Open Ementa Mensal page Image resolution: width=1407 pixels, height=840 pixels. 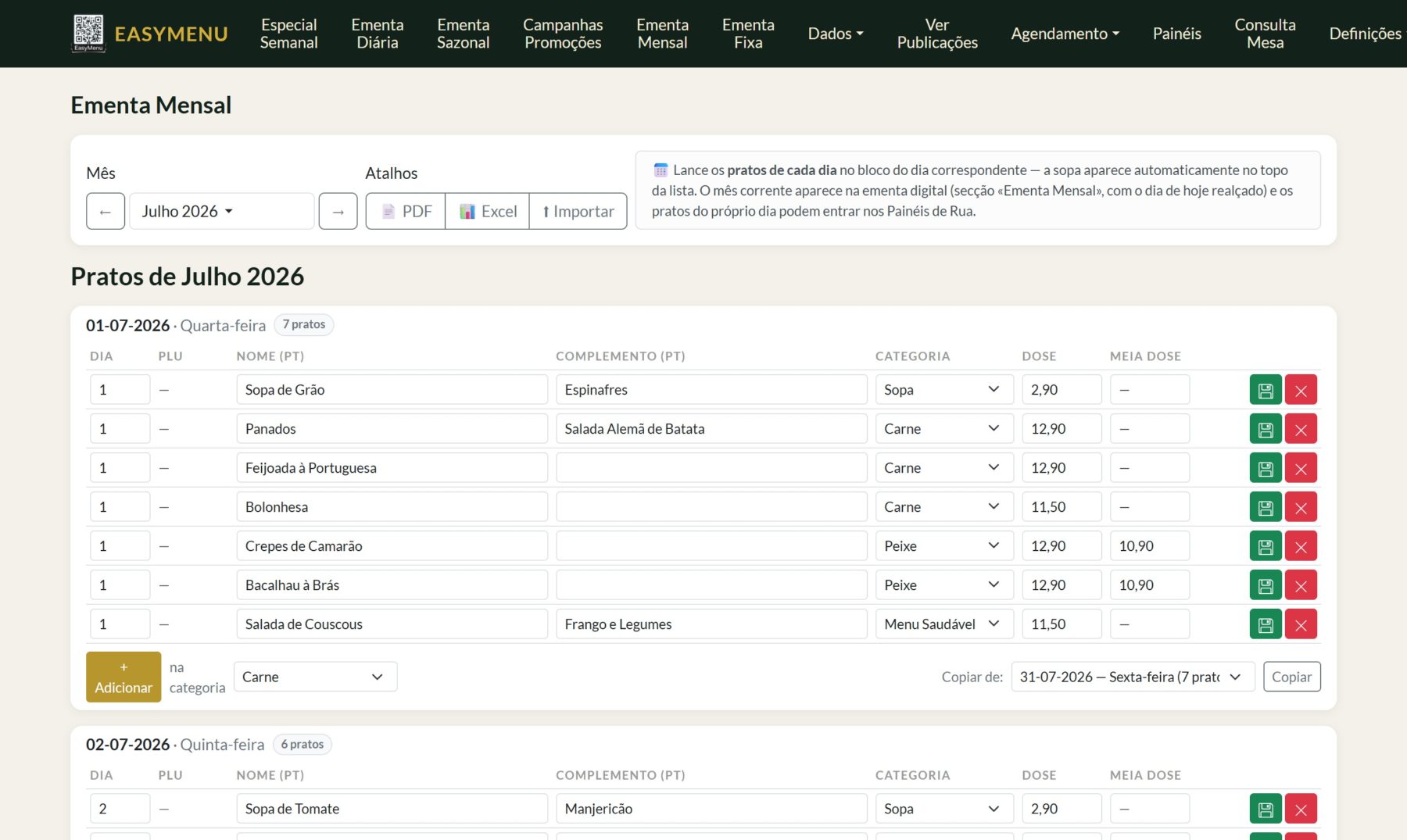[x=662, y=34]
